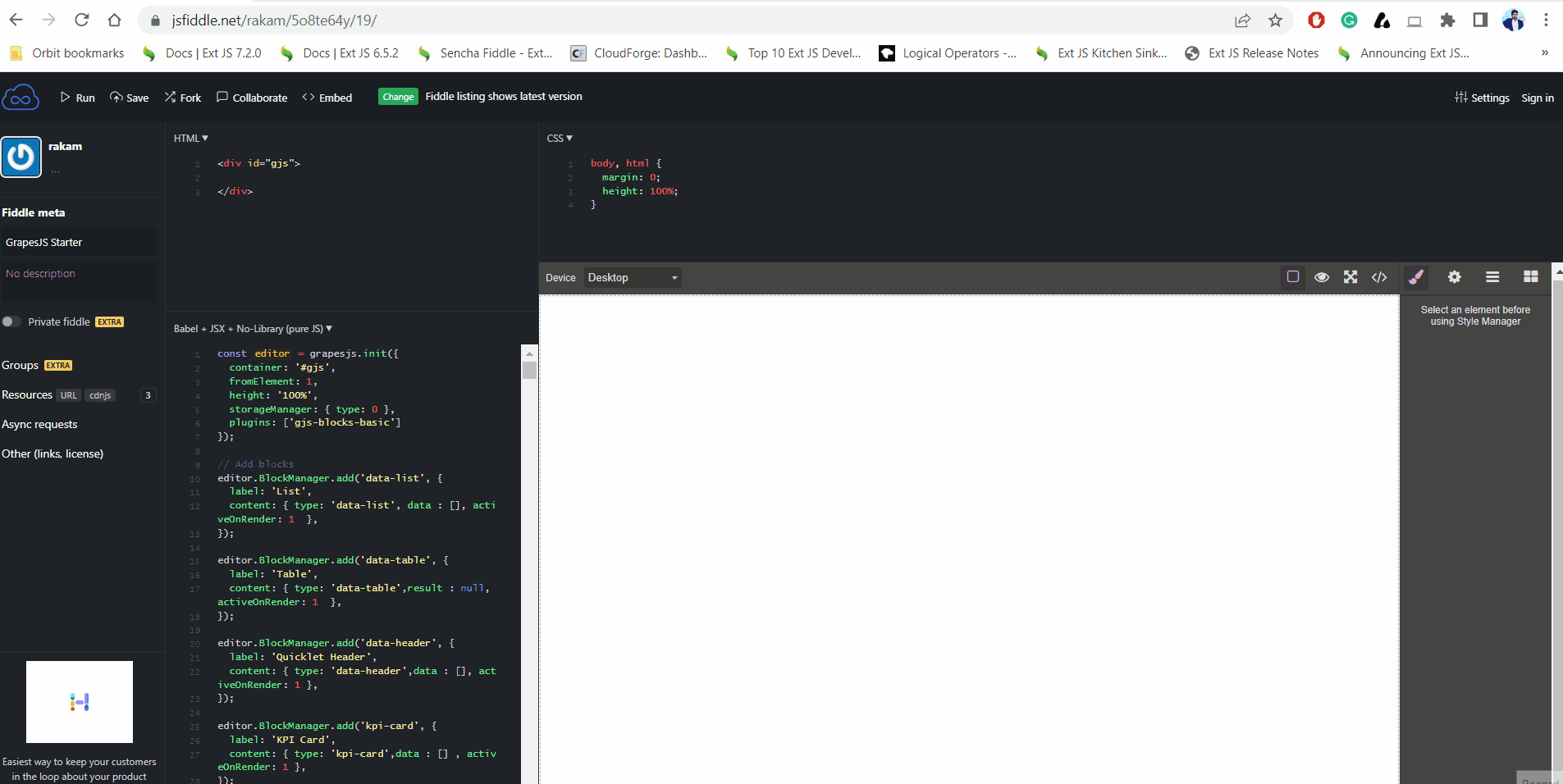This screenshot has width=1563, height=784.
Task: Open the browser side panel icon
Action: pos(1480,21)
